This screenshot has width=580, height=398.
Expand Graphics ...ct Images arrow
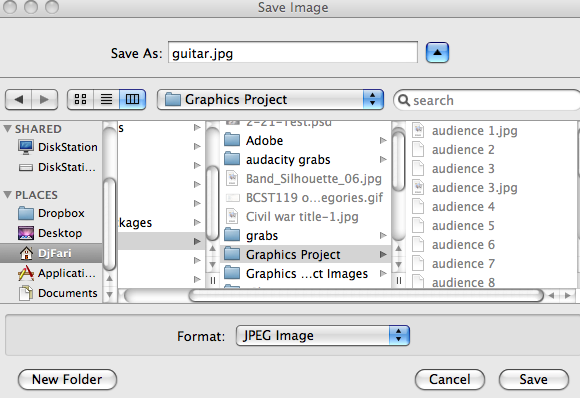(x=383, y=273)
